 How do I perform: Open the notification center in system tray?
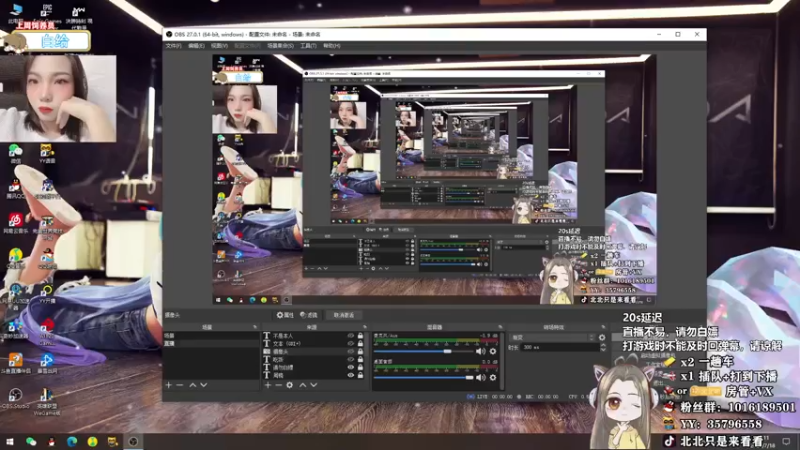(786, 441)
